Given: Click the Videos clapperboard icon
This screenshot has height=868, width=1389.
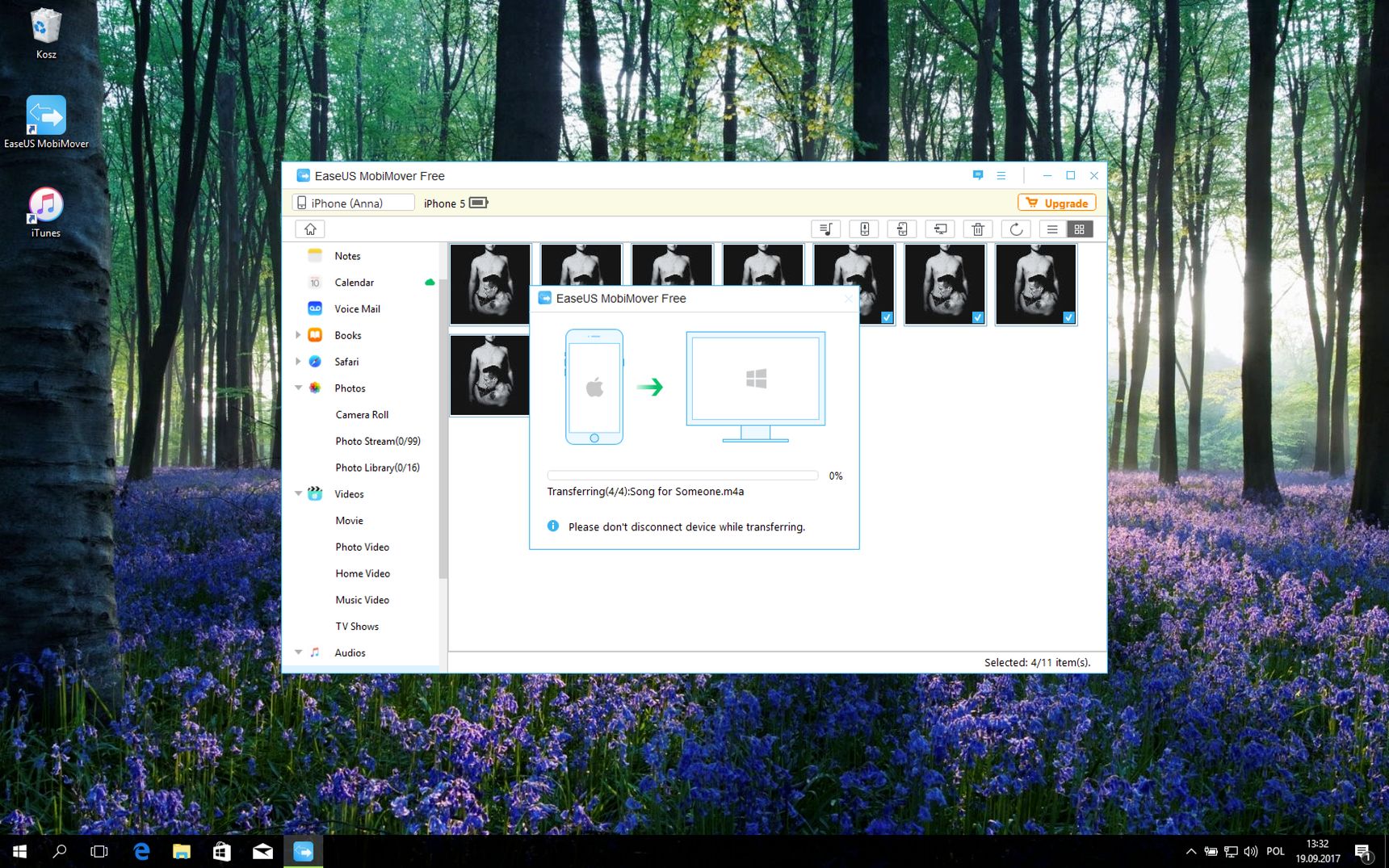Looking at the screenshot, I should pos(315,494).
